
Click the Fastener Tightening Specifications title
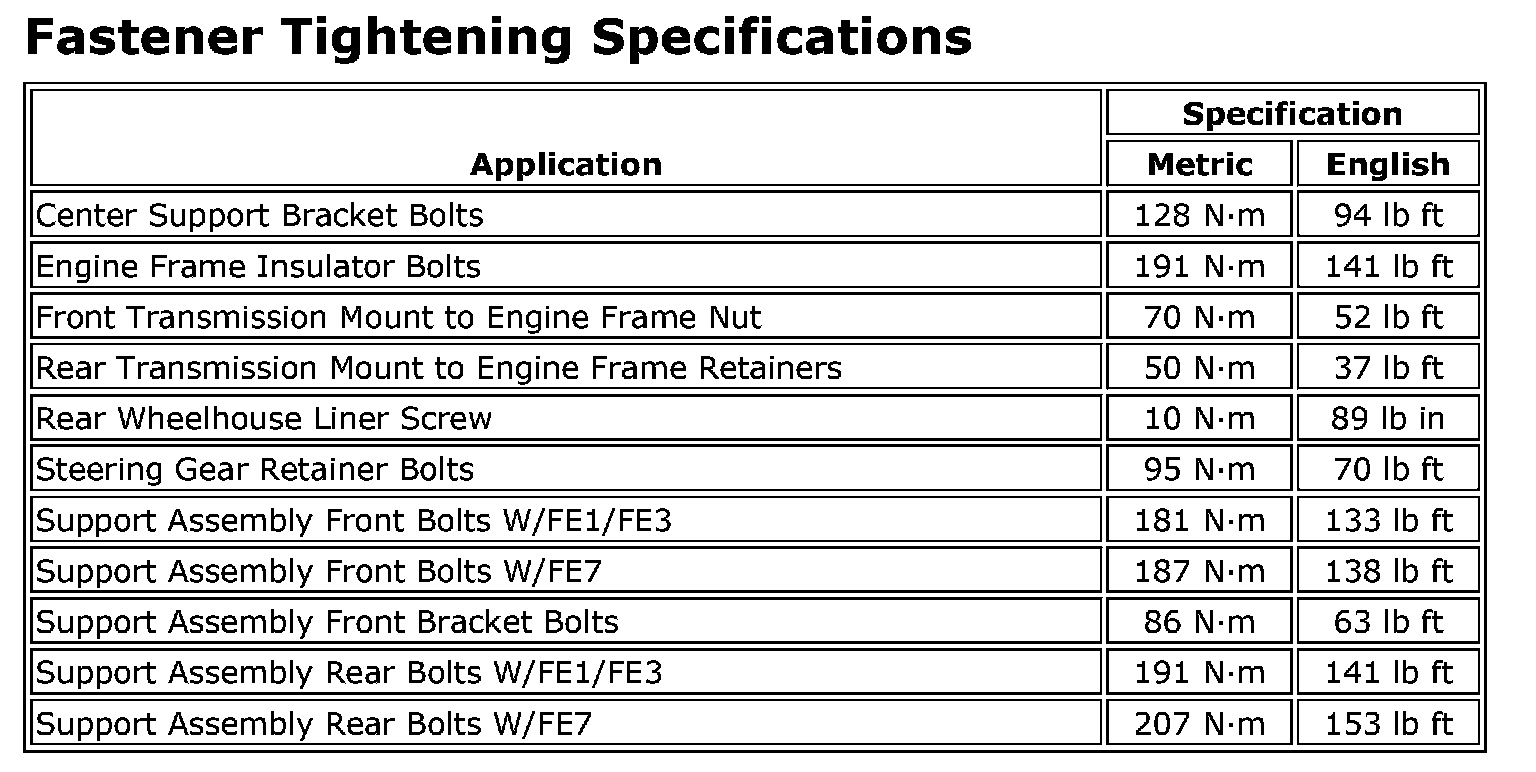(497, 37)
